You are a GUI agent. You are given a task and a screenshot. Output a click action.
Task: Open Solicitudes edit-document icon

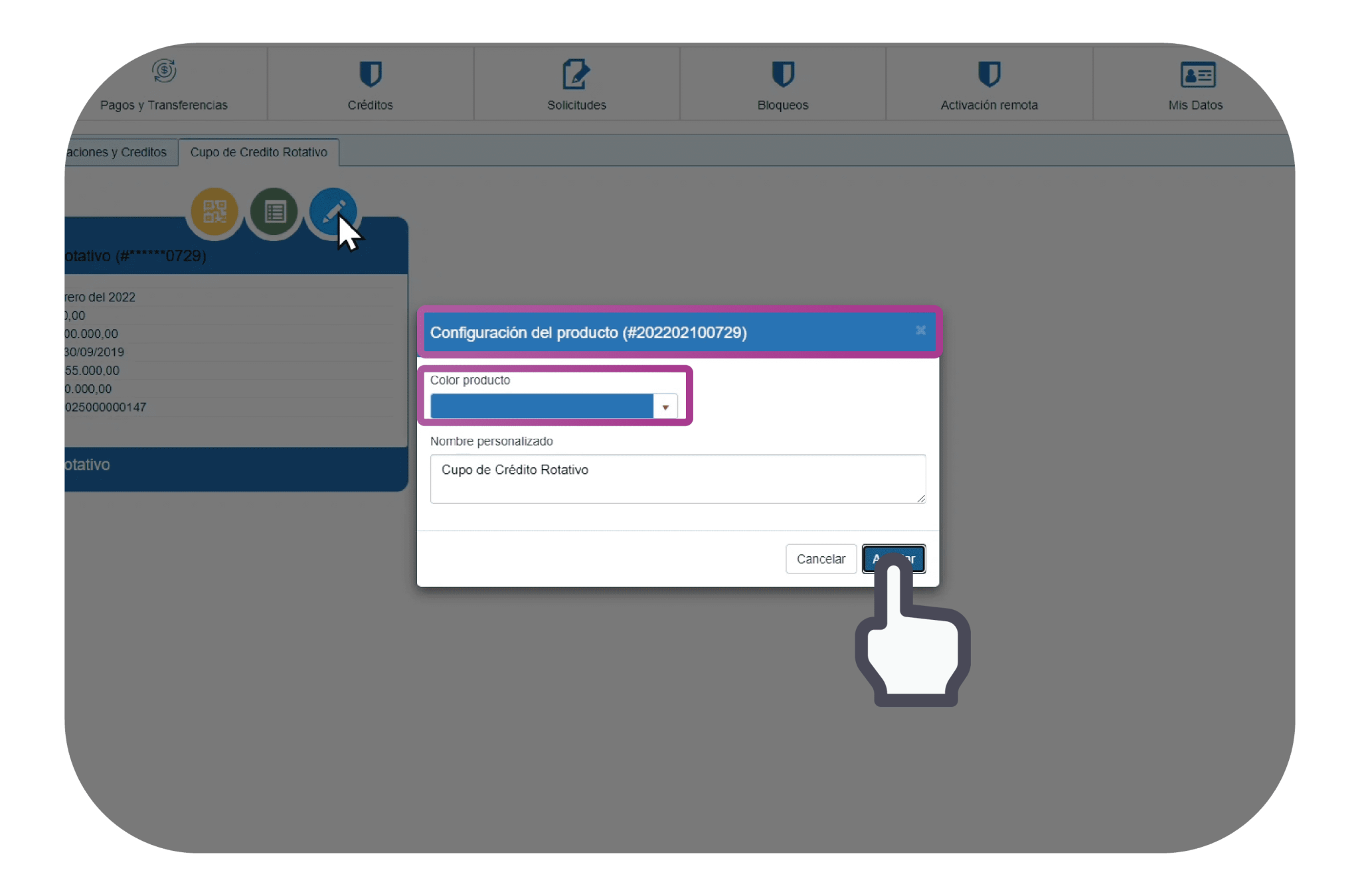(x=576, y=74)
